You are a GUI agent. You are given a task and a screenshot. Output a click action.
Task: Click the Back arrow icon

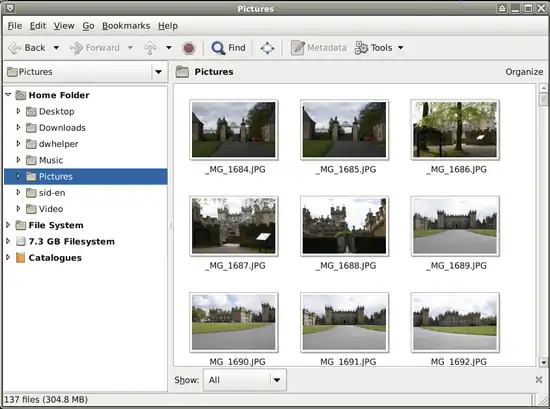[x=15, y=48]
